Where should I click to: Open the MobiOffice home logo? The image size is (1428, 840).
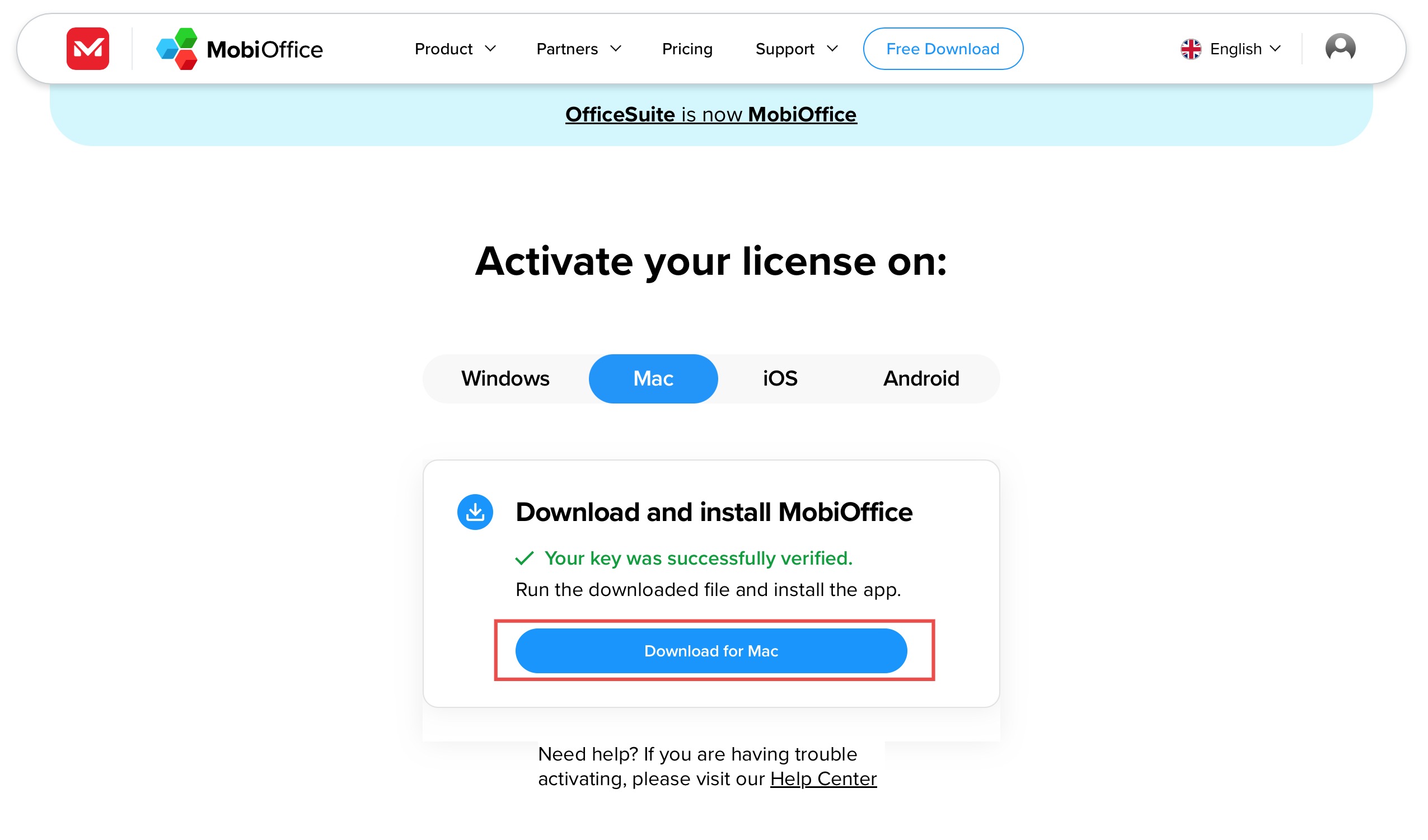240,49
